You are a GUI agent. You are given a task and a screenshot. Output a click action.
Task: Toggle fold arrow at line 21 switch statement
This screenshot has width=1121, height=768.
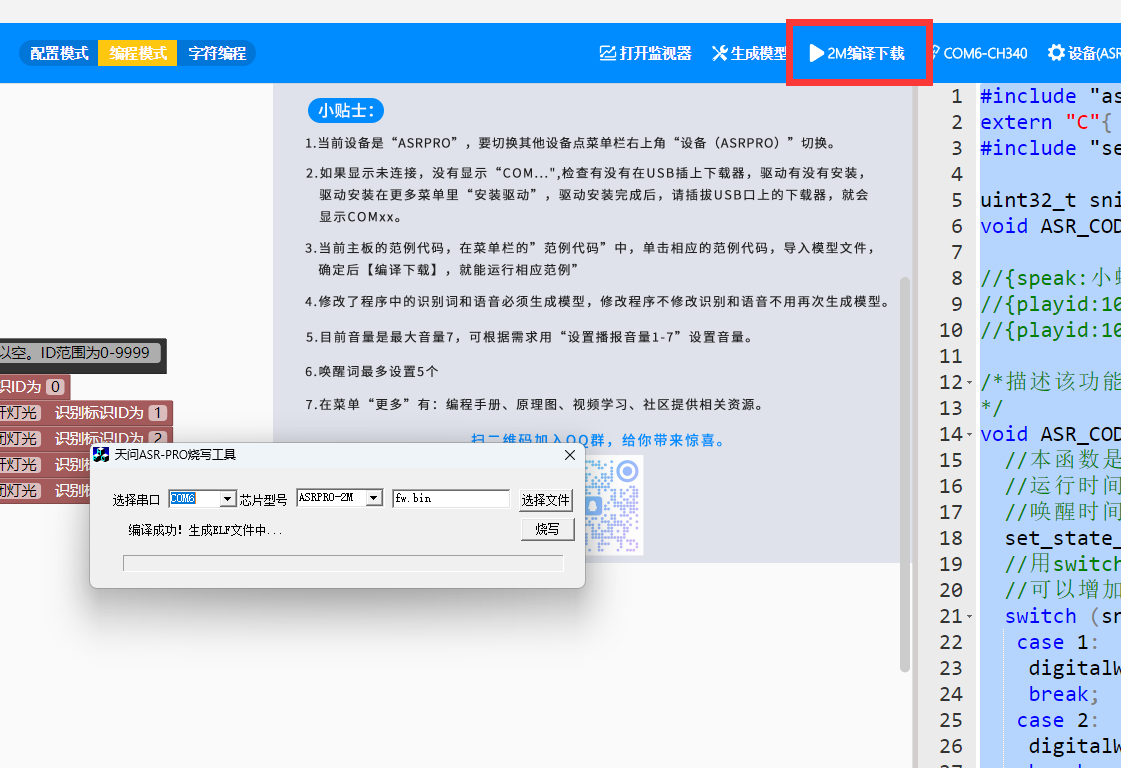(970, 617)
